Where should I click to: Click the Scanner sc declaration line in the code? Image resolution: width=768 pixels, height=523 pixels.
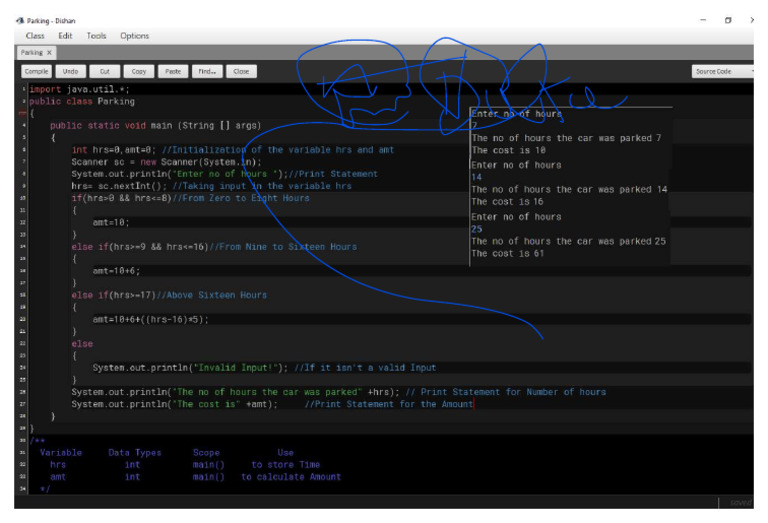[166, 162]
